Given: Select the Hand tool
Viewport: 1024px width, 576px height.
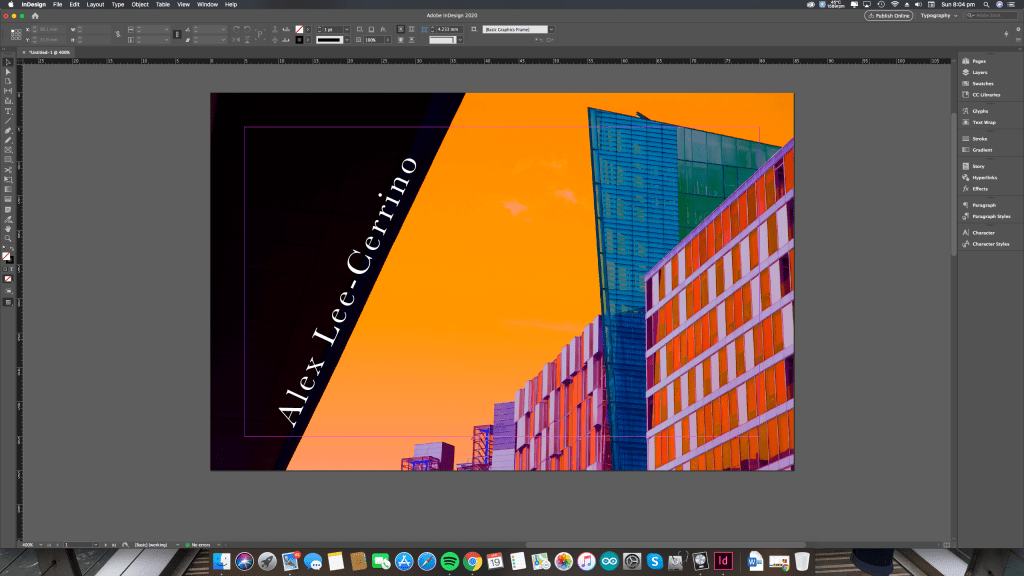Looking at the screenshot, I should coord(8,228).
